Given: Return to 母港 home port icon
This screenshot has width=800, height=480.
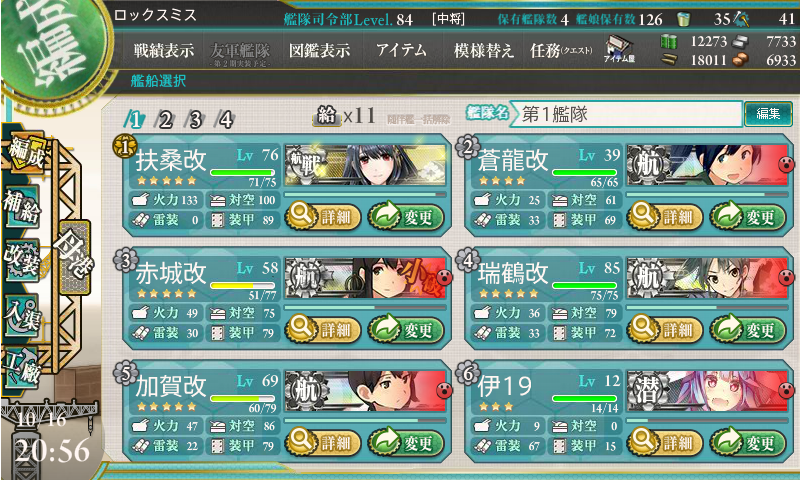Looking at the screenshot, I should (x=74, y=258).
